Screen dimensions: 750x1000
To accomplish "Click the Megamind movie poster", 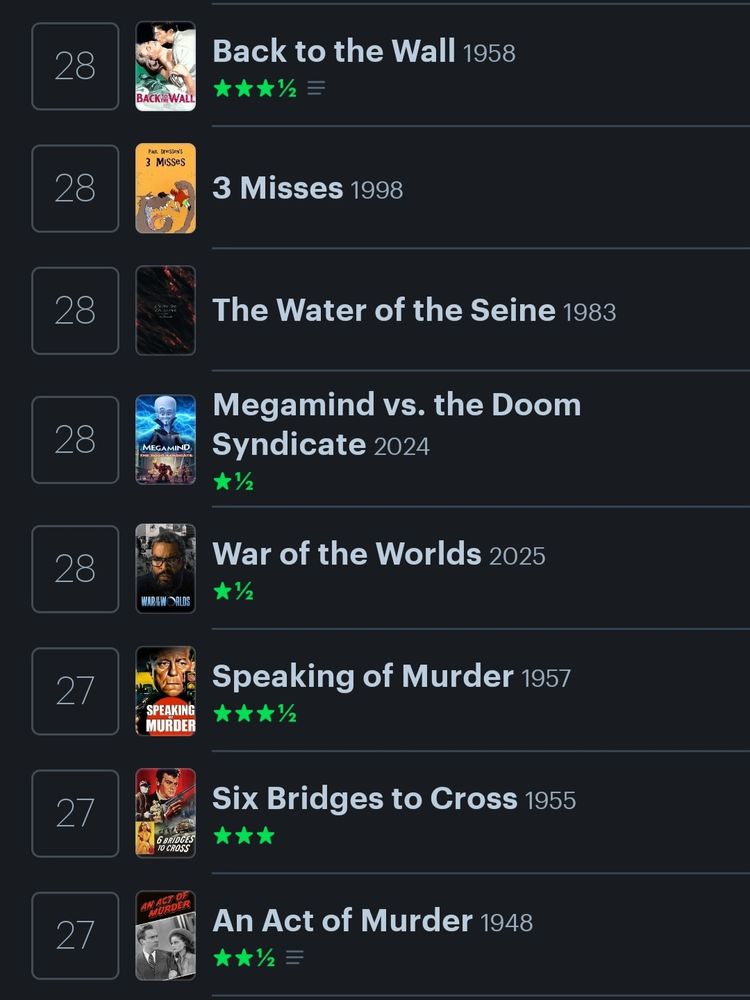I will pos(165,440).
